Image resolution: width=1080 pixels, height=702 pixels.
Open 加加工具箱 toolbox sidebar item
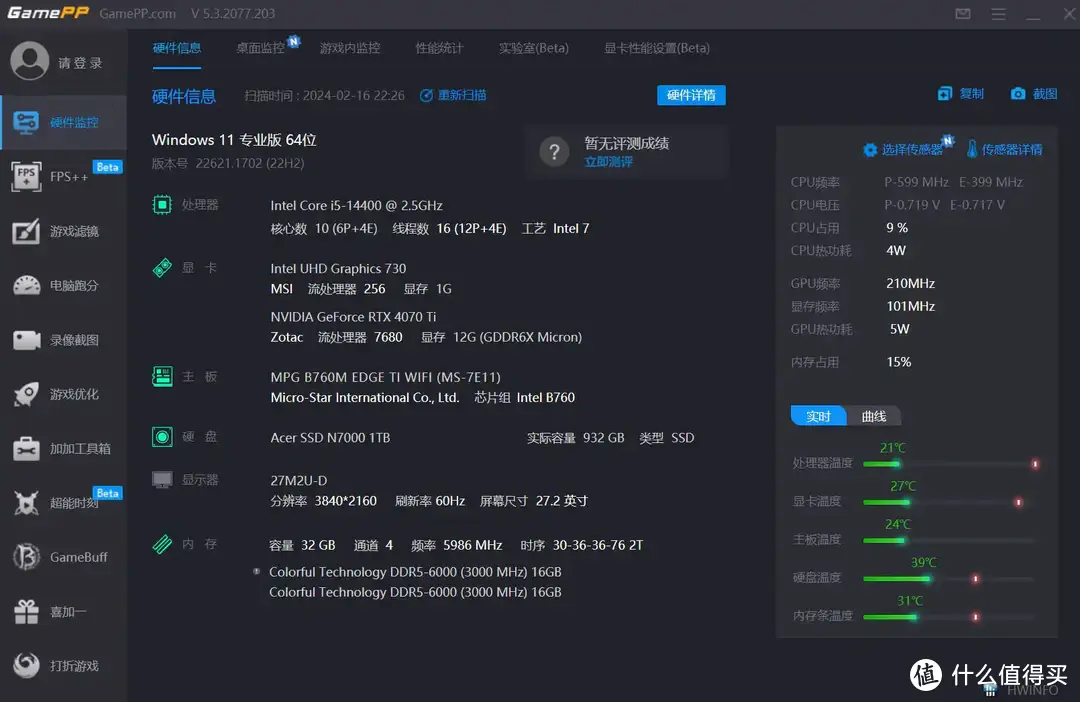[x=63, y=448]
